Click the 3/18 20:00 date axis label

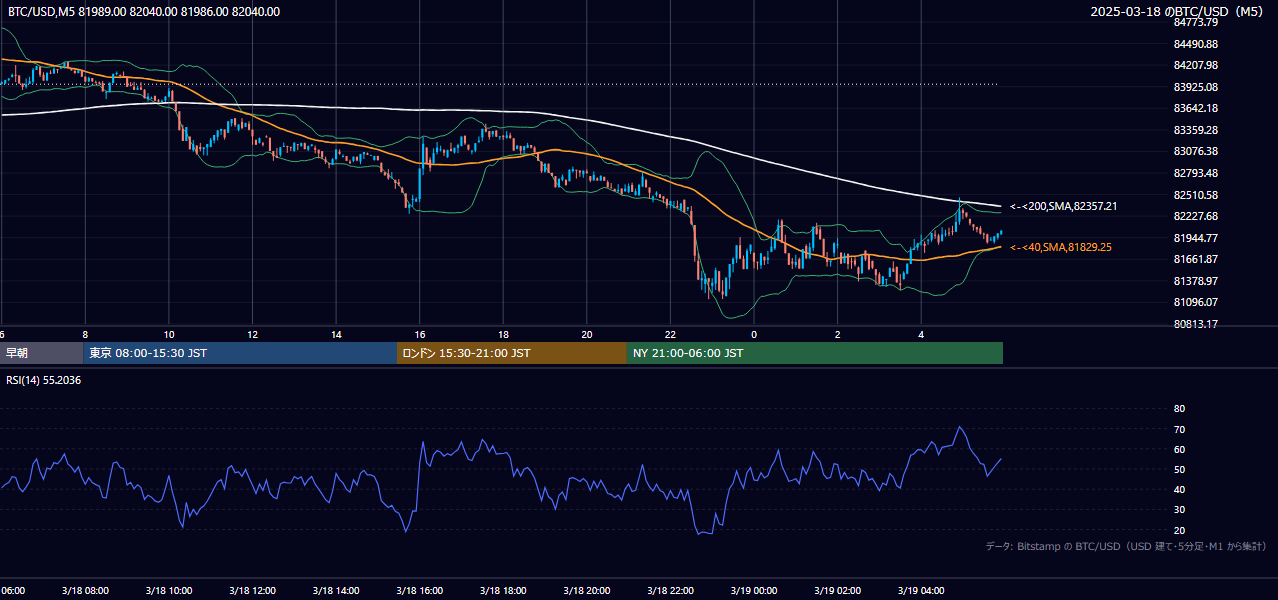tap(587, 591)
